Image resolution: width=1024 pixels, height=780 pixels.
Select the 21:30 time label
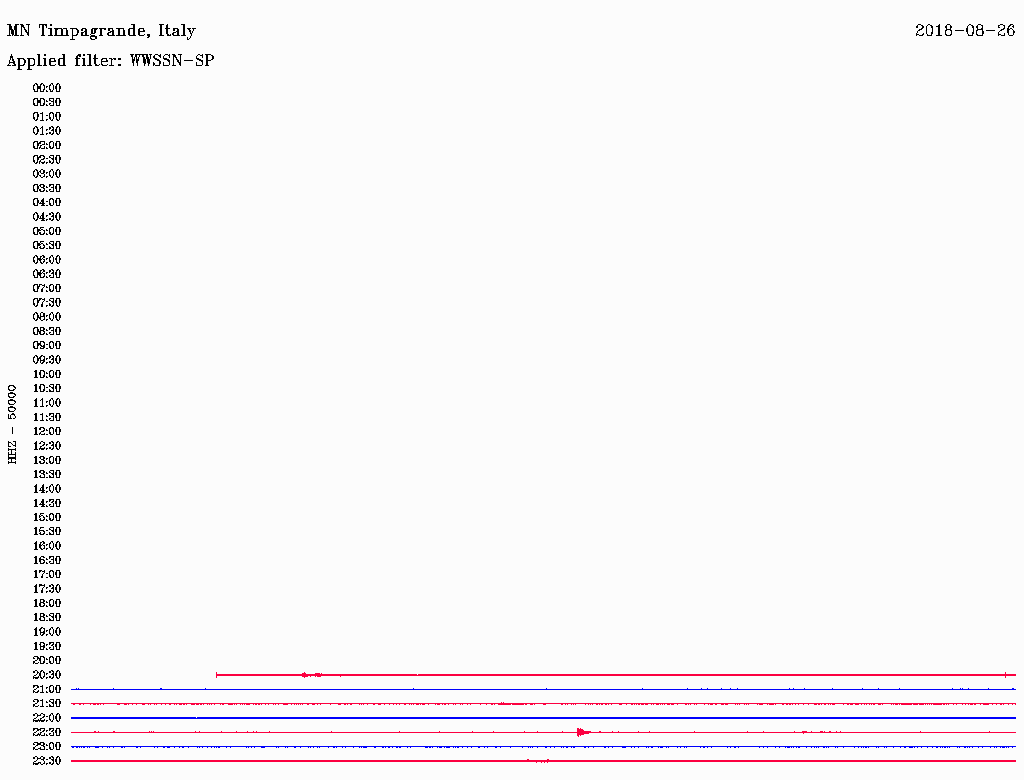tap(47, 704)
